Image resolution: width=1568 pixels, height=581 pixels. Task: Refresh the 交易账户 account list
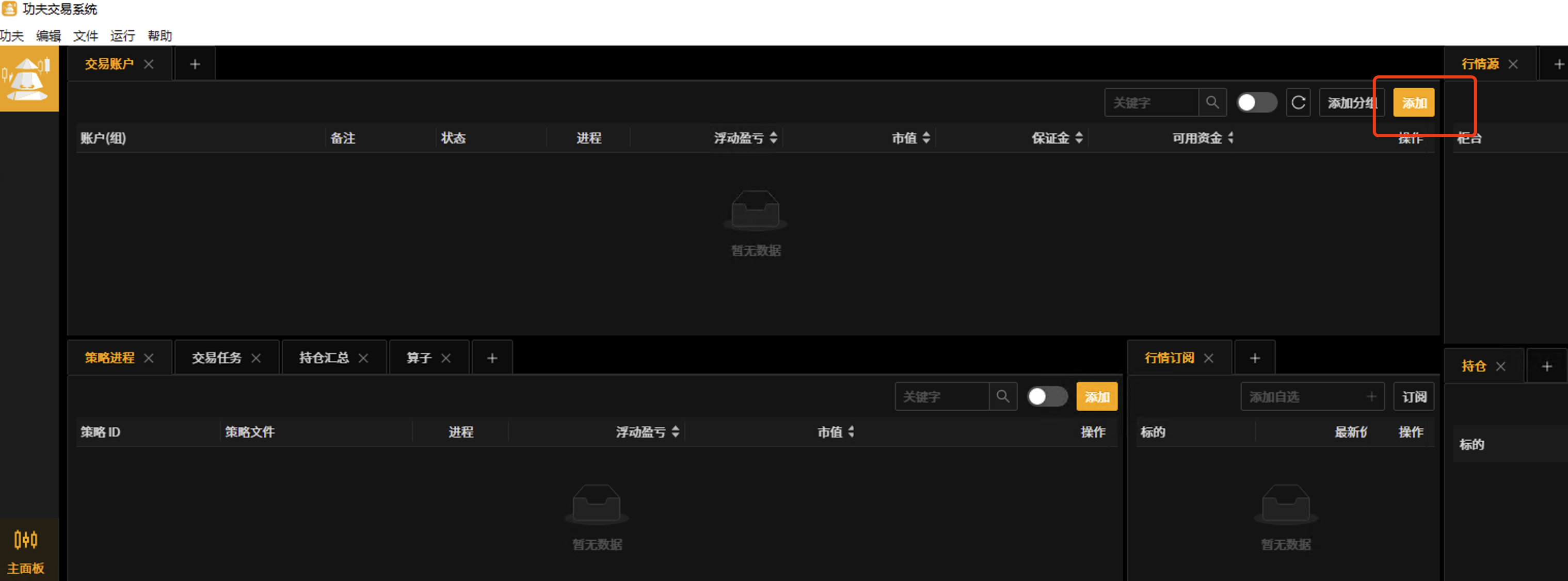(x=1298, y=102)
